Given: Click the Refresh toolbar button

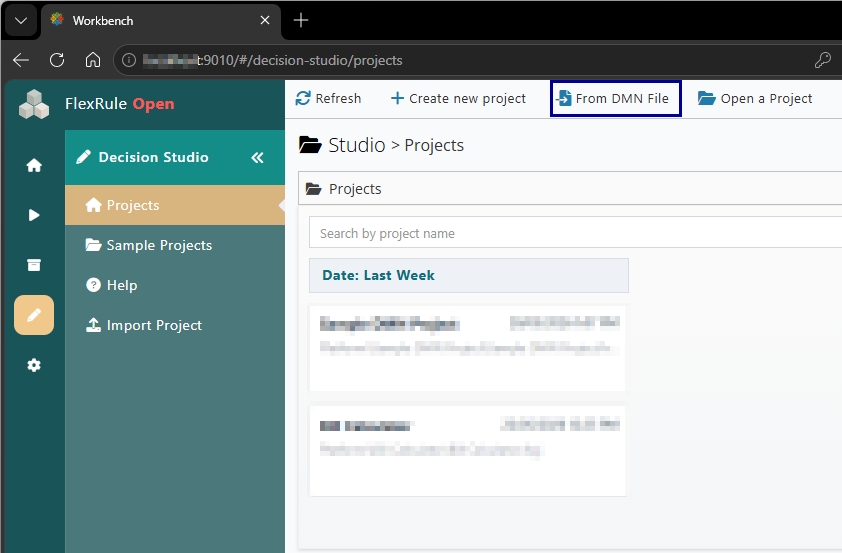Looking at the screenshot, I should coord(328,99).
